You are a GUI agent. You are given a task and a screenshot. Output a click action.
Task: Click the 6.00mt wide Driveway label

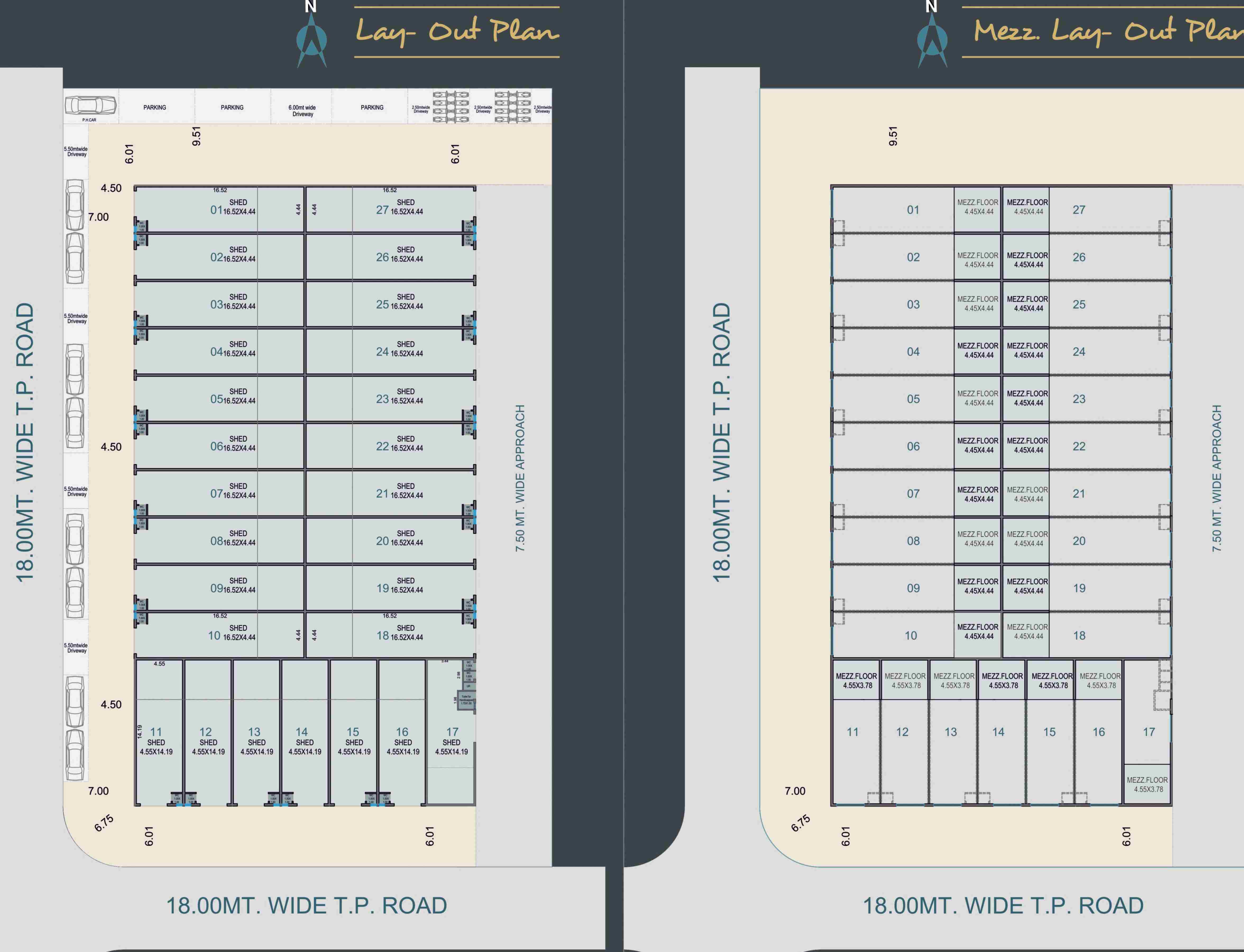[302, 110]
